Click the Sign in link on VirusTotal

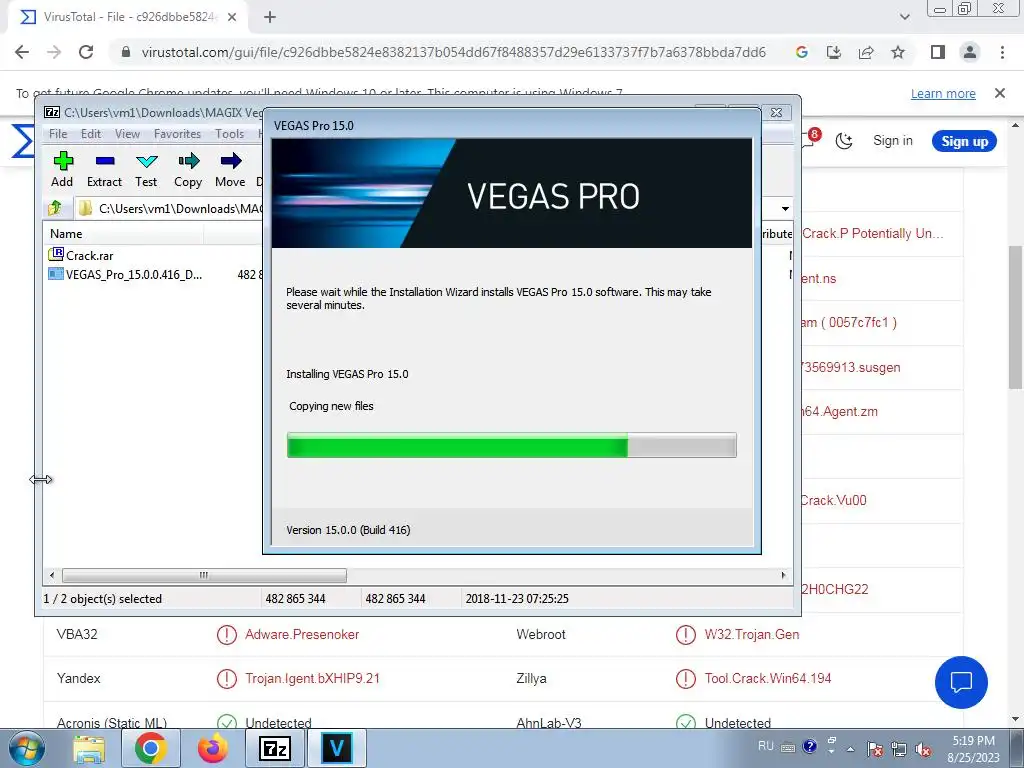point(893,140)
